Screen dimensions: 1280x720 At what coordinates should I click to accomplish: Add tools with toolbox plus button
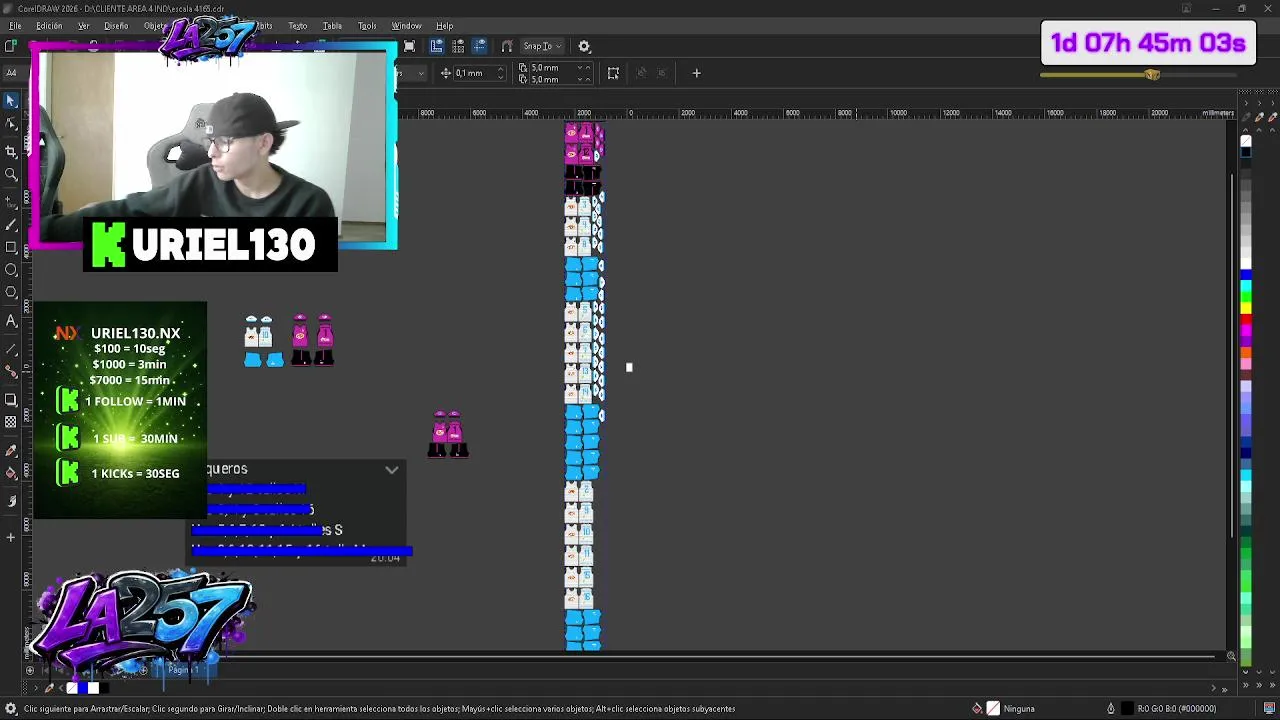(11, 537)
